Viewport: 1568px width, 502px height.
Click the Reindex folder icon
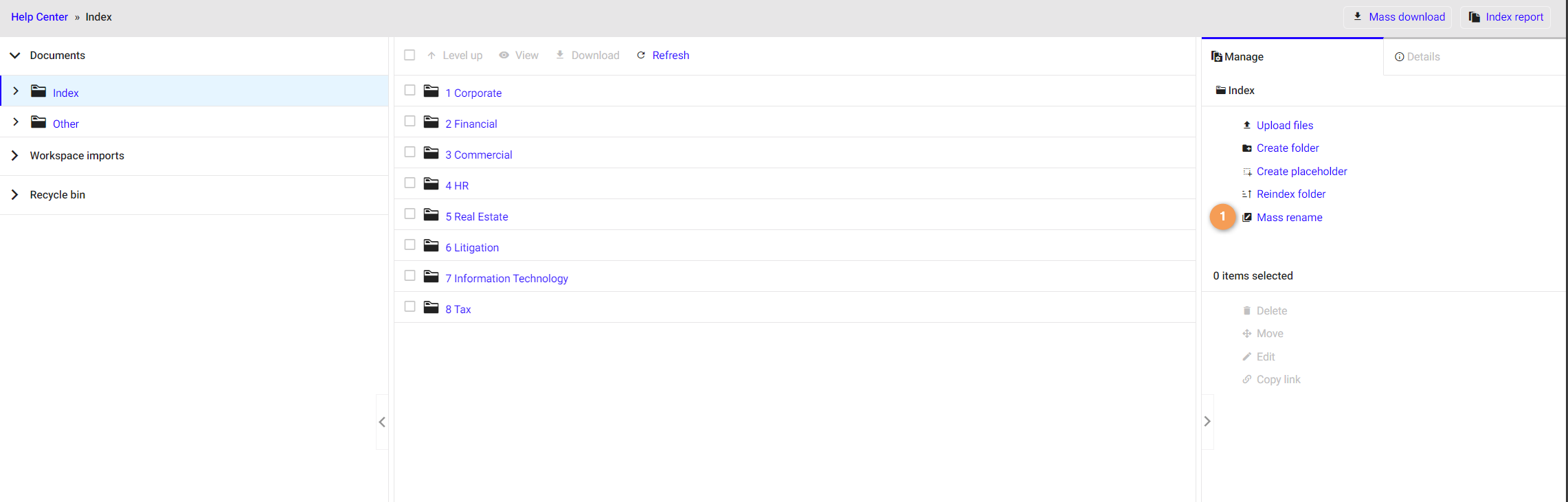[1246, 194]
